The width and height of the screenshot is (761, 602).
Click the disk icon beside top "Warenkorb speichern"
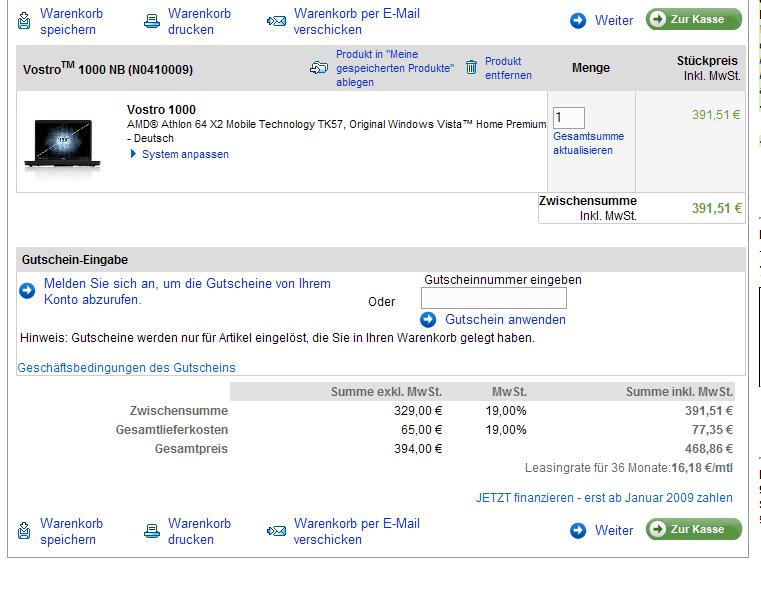point(24,21)
